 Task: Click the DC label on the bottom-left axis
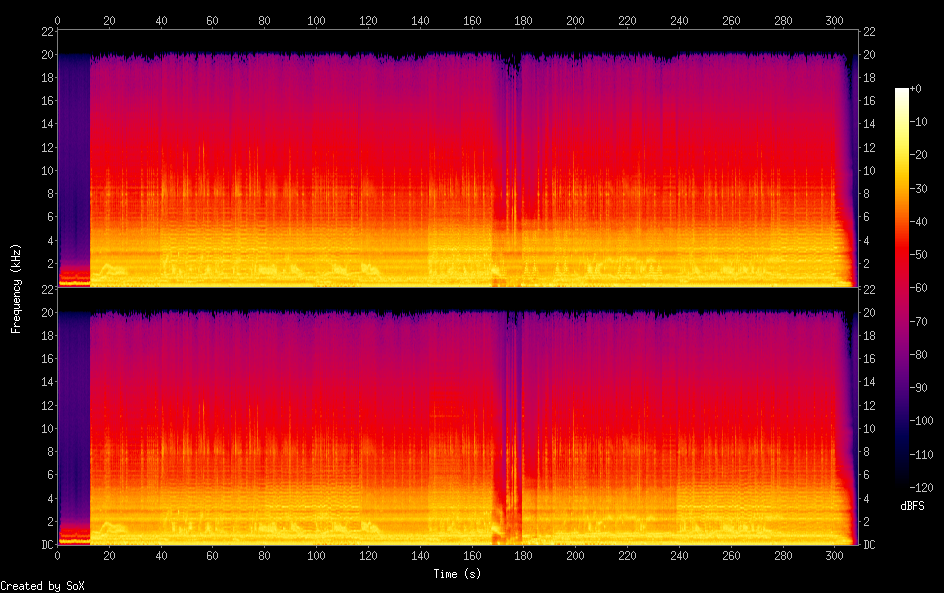pyautogui.click(x=45, y=545)
